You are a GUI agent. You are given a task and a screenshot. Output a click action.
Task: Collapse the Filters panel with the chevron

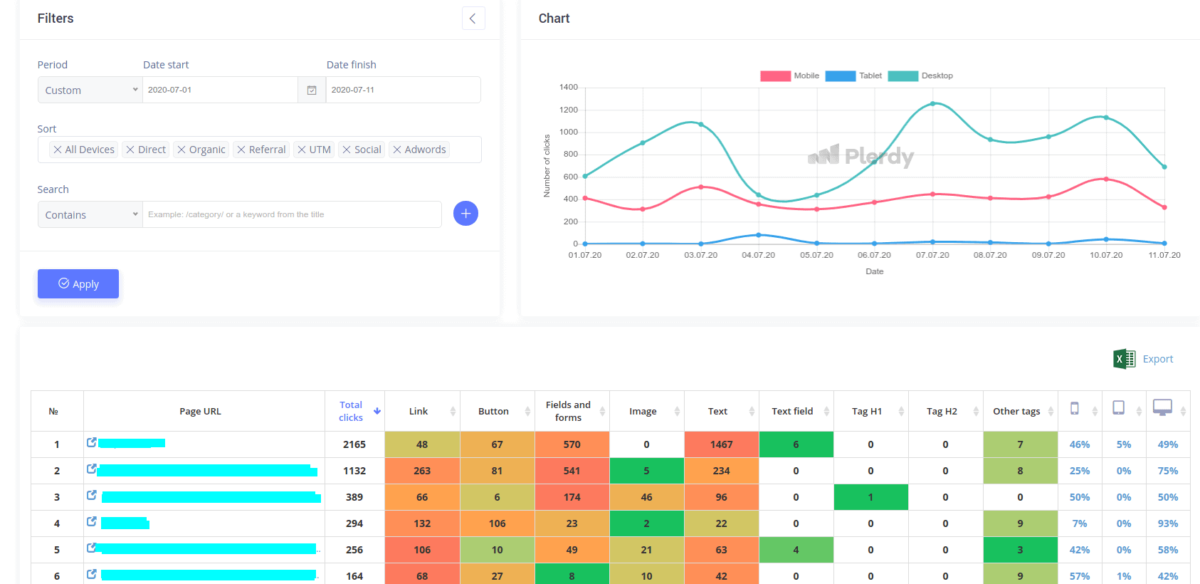(x=472, y=18)
